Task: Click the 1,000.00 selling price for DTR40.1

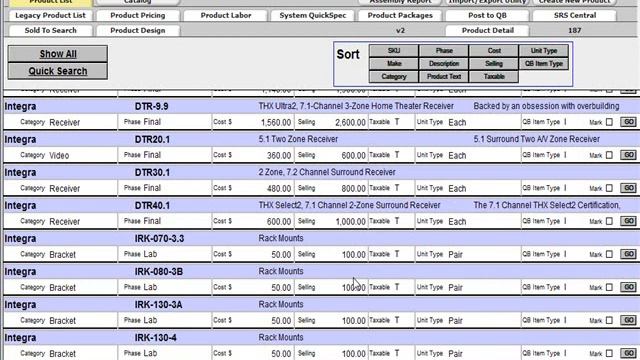Action: coord(350,222)
